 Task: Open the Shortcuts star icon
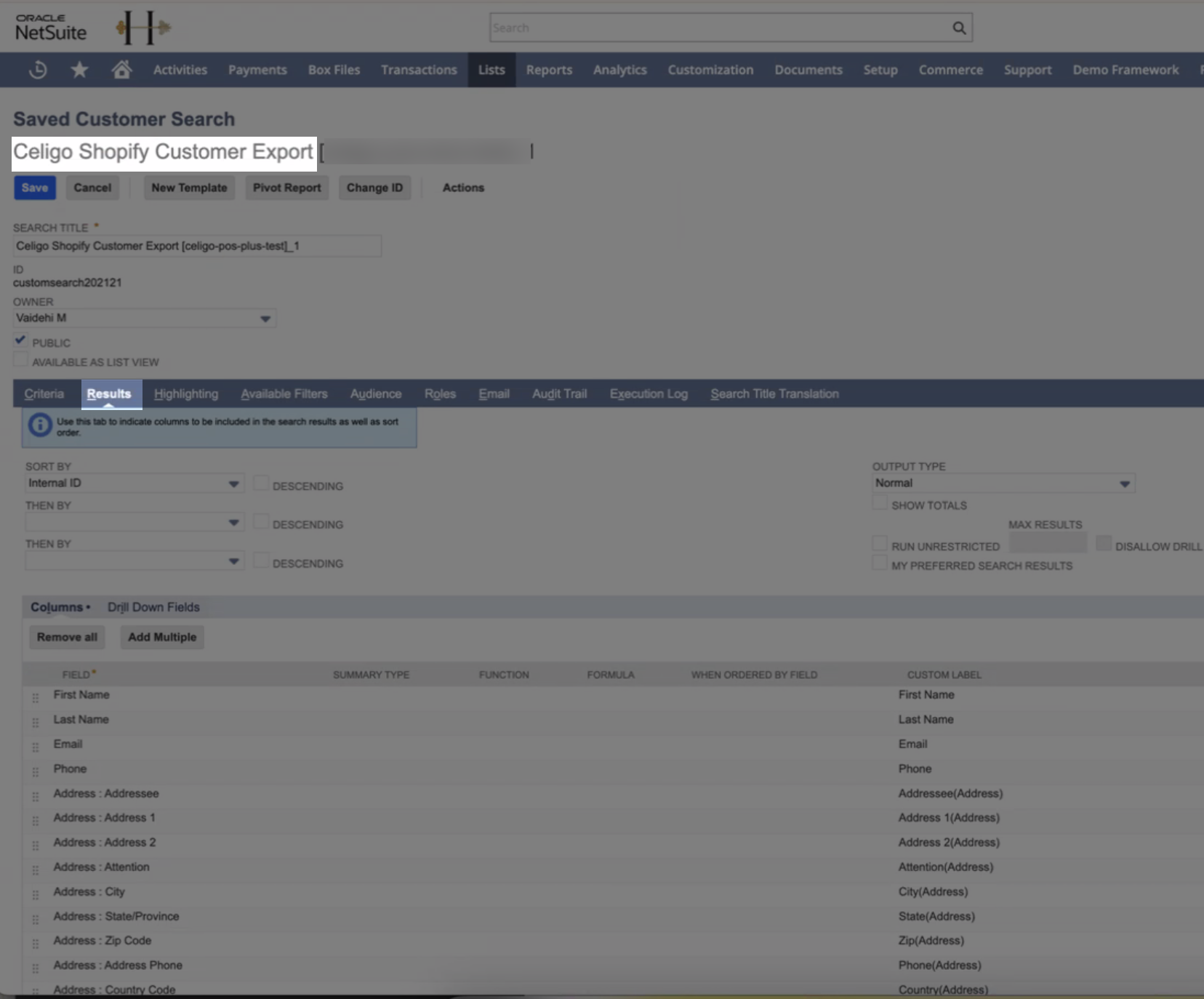(x=79, y=70)
